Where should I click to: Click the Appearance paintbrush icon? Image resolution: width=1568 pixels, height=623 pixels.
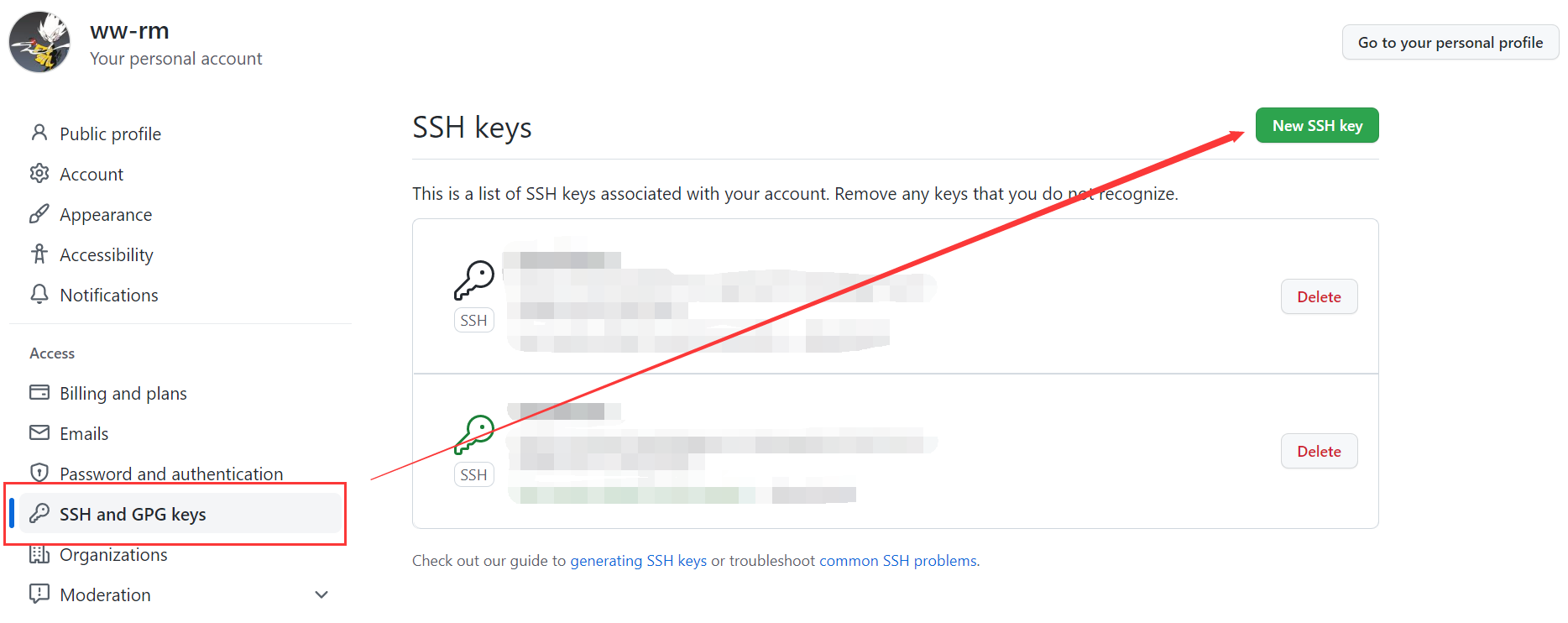click(39, 214)
